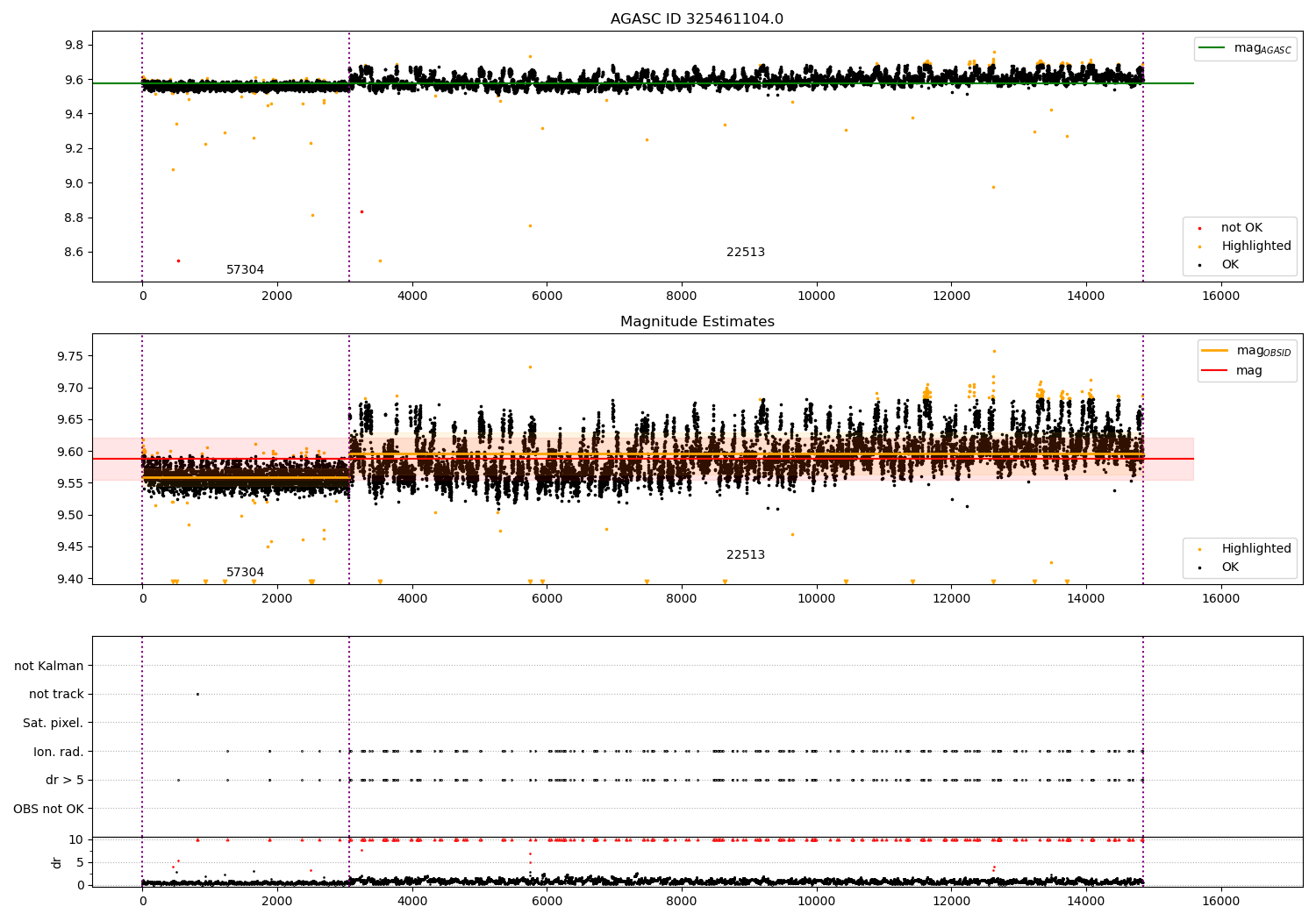Click the 9.60 y-axis tick label

(69, 453)
